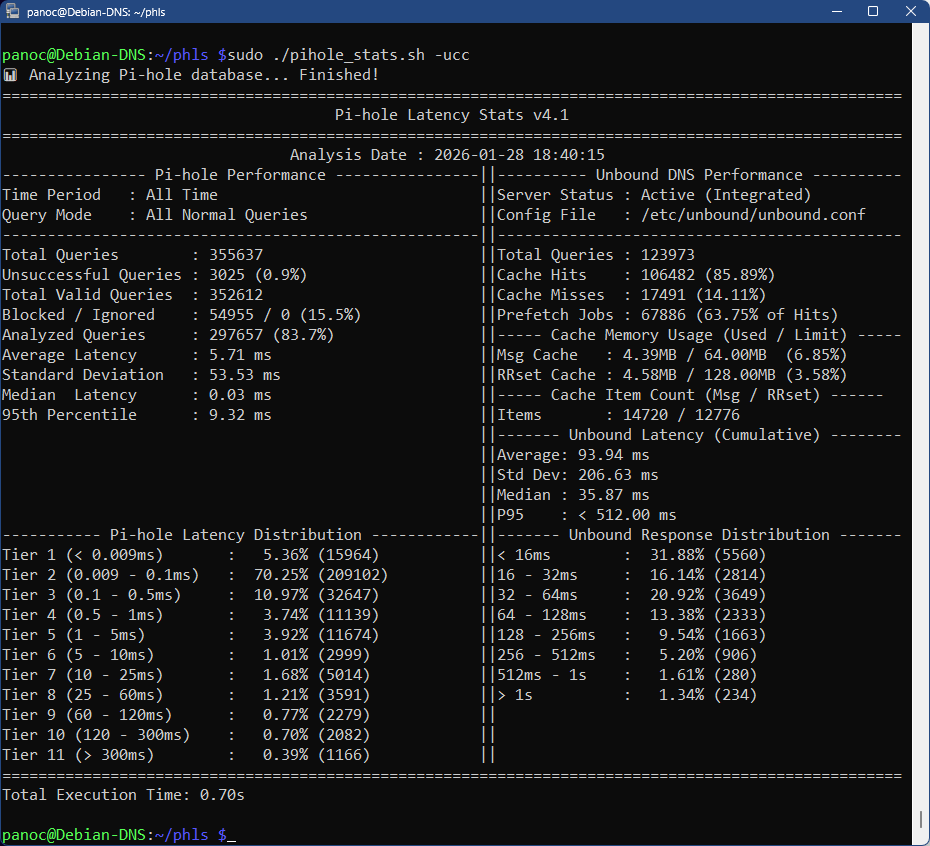Click the window title 'panoc@Debian-DNS: ~/phls'
Viewport: 930px width, 846px height.
pyautogui.click(x=96, y=12)
